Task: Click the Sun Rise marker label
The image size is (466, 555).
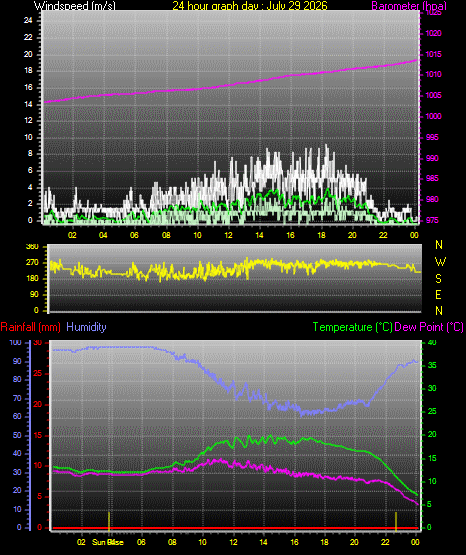Action: click(108, 542)
